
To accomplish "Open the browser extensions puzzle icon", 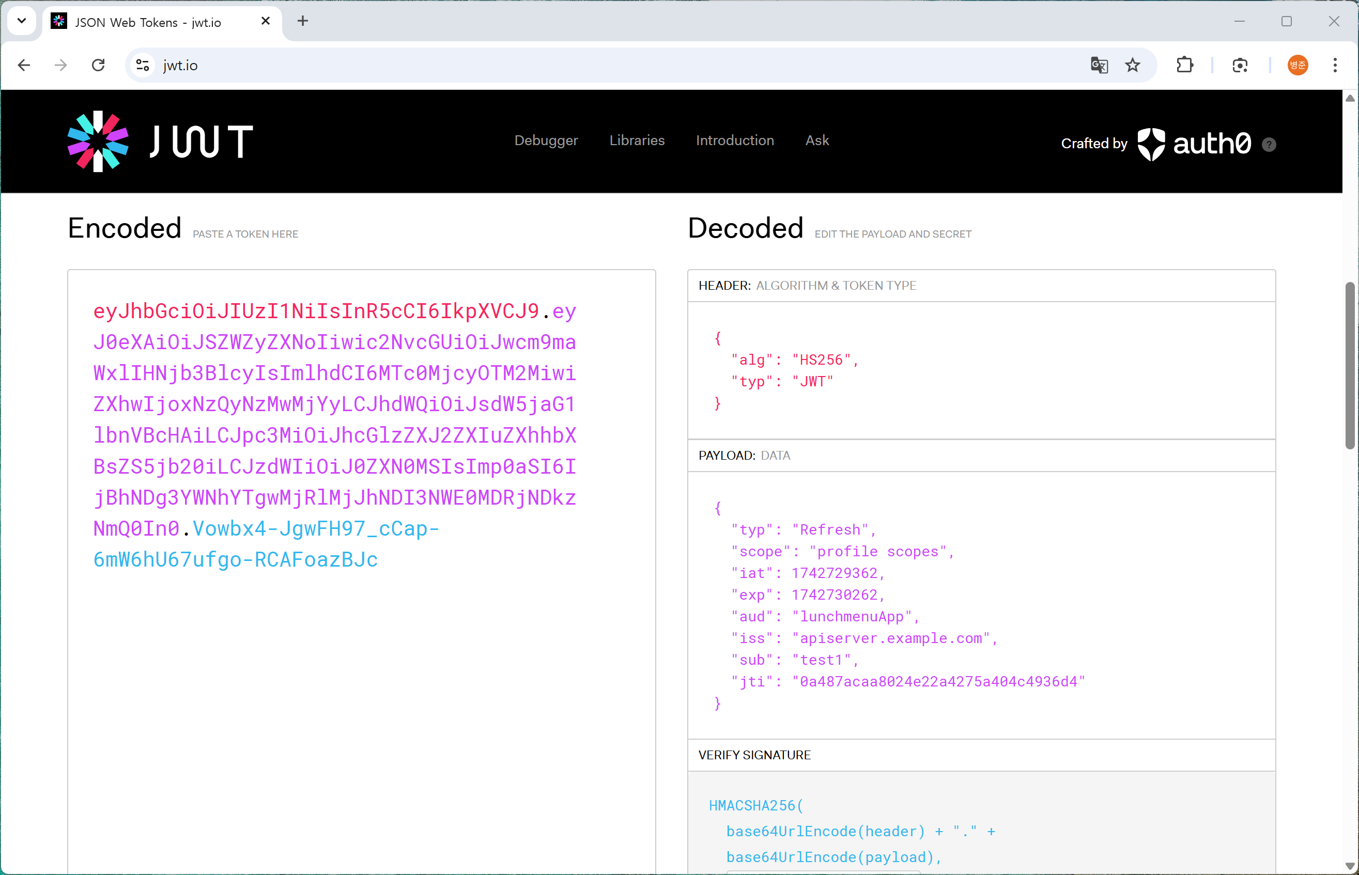I will (1185, 65).
